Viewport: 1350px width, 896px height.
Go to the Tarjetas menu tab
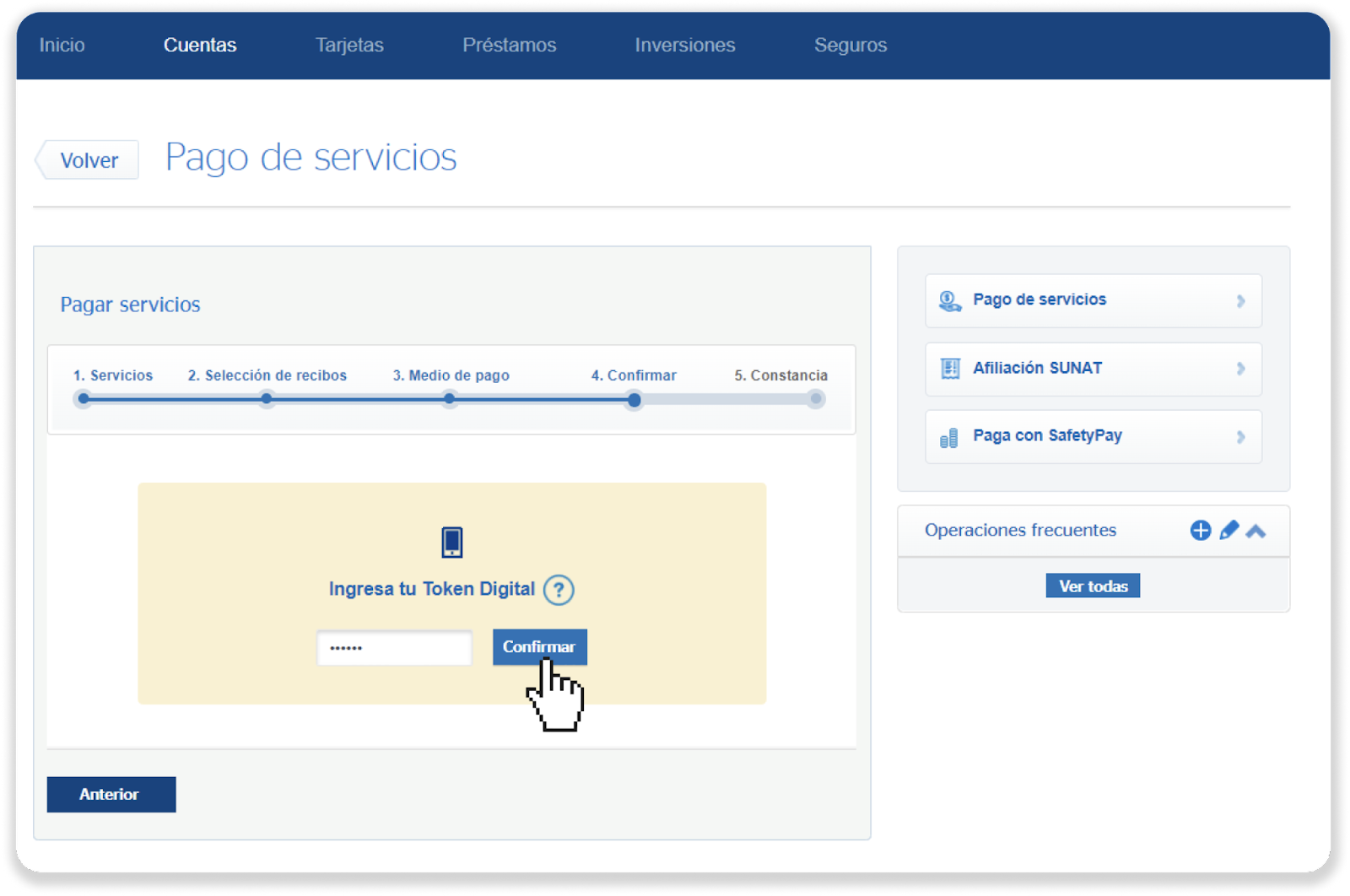click(x=349, y=46)
